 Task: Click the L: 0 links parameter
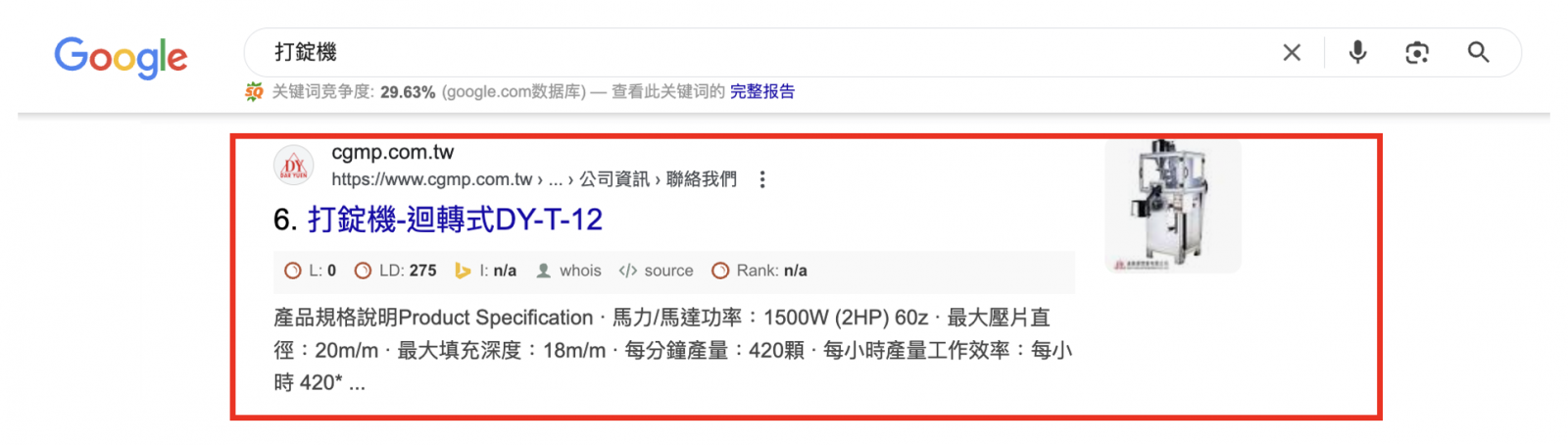tap(311, 271)
